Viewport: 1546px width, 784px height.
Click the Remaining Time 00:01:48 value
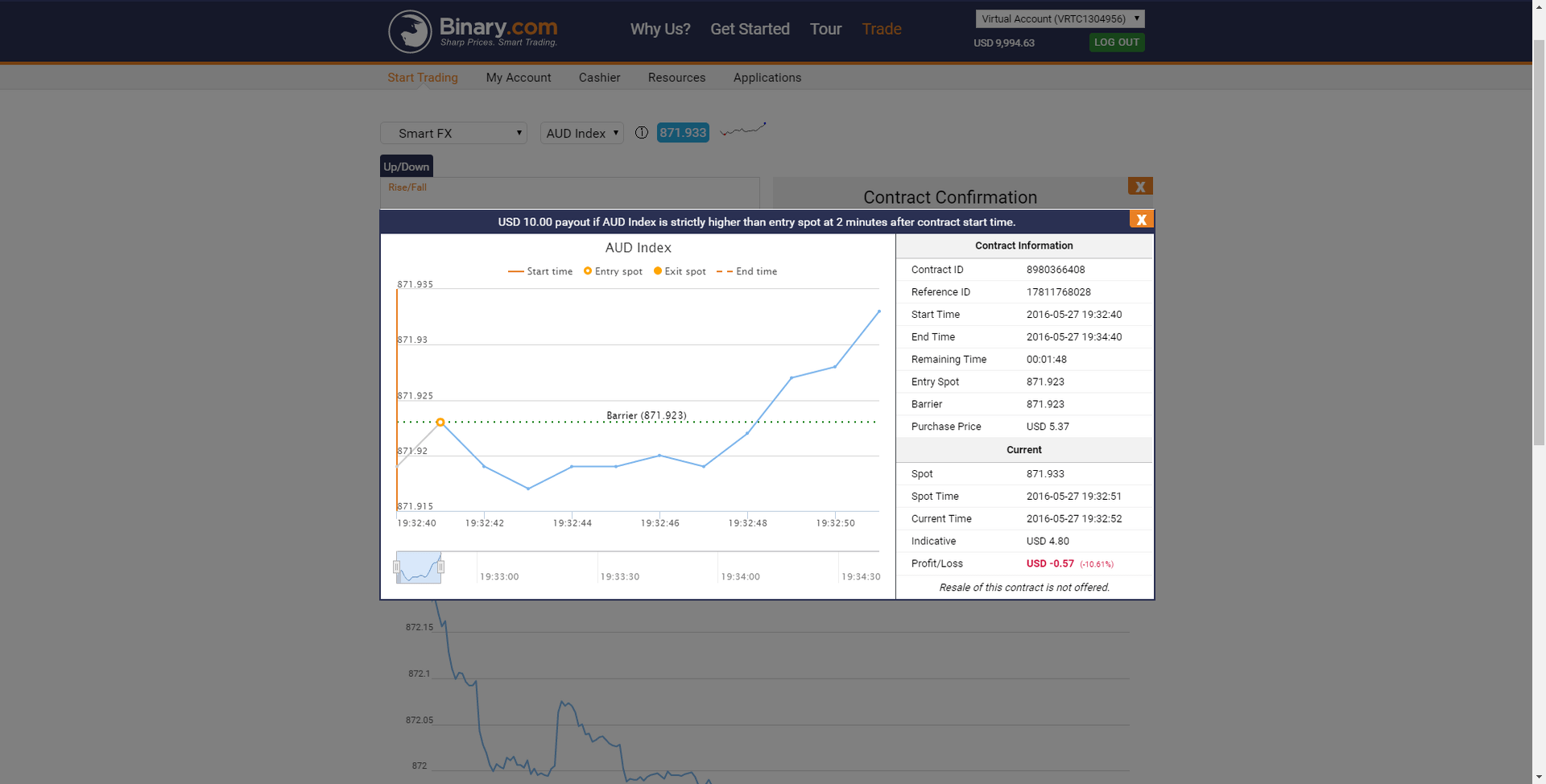(x=1046, y=360)
